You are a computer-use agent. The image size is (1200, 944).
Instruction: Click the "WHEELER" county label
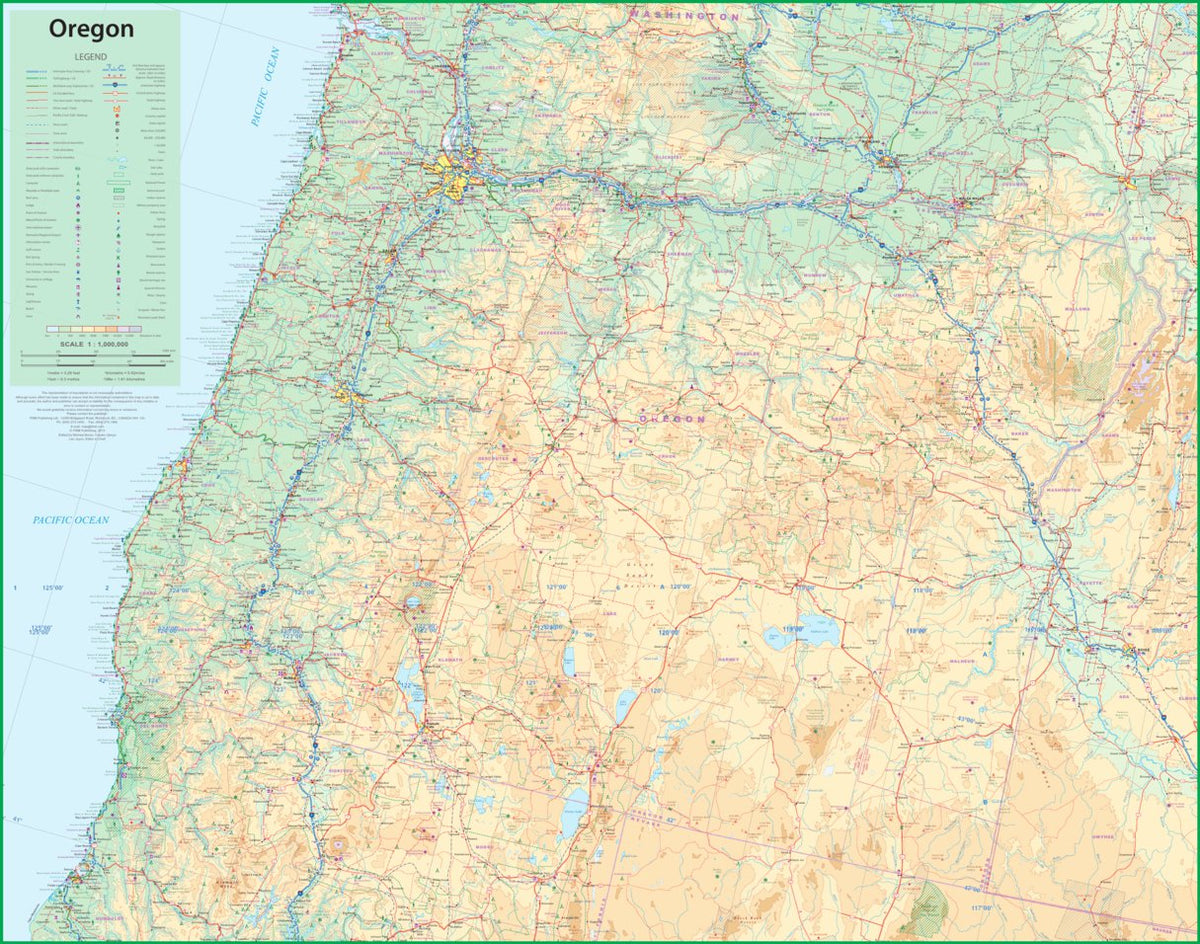tap(745, 352)
